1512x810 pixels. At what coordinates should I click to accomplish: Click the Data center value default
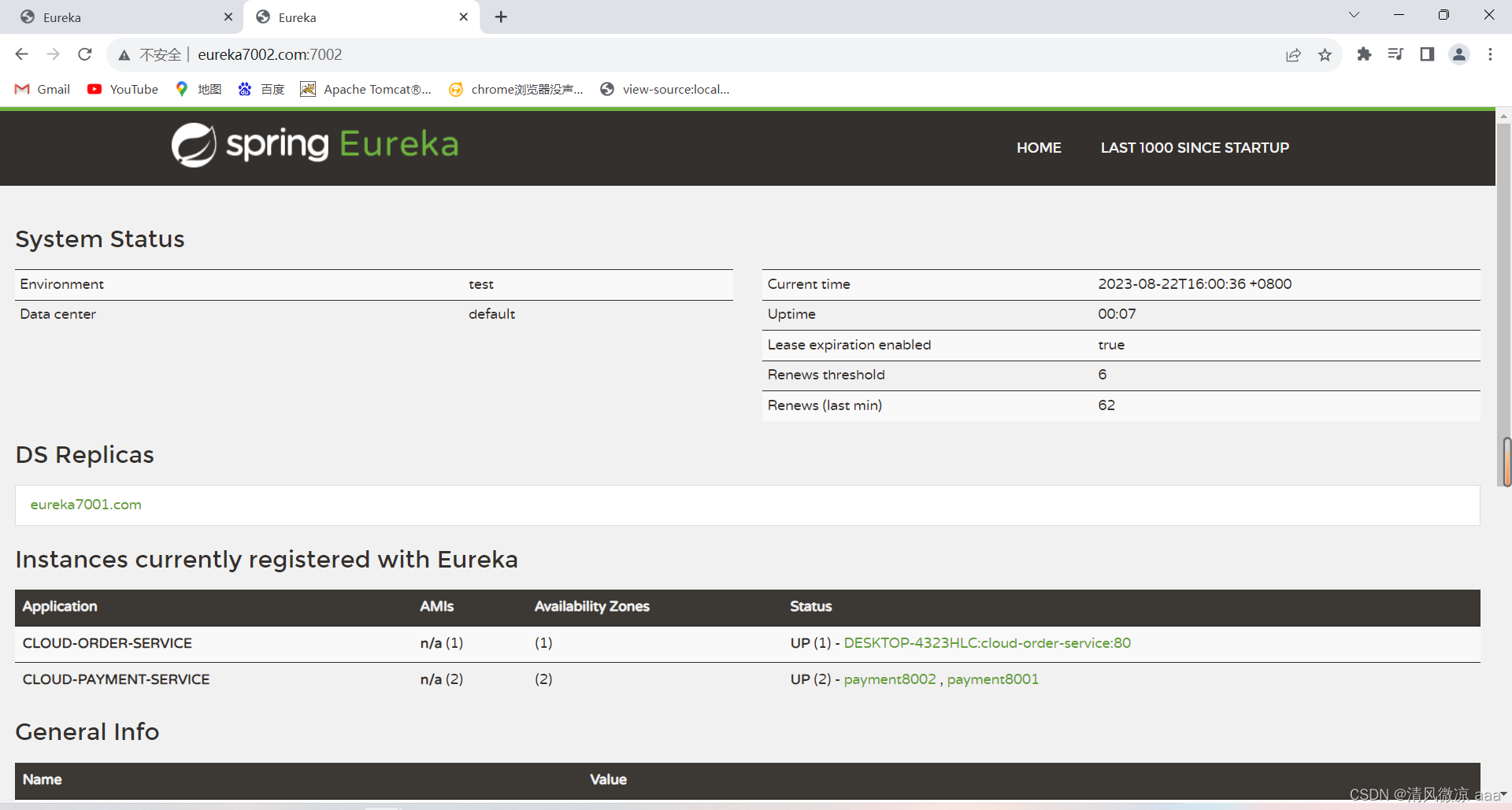click(x=491, y=314)
